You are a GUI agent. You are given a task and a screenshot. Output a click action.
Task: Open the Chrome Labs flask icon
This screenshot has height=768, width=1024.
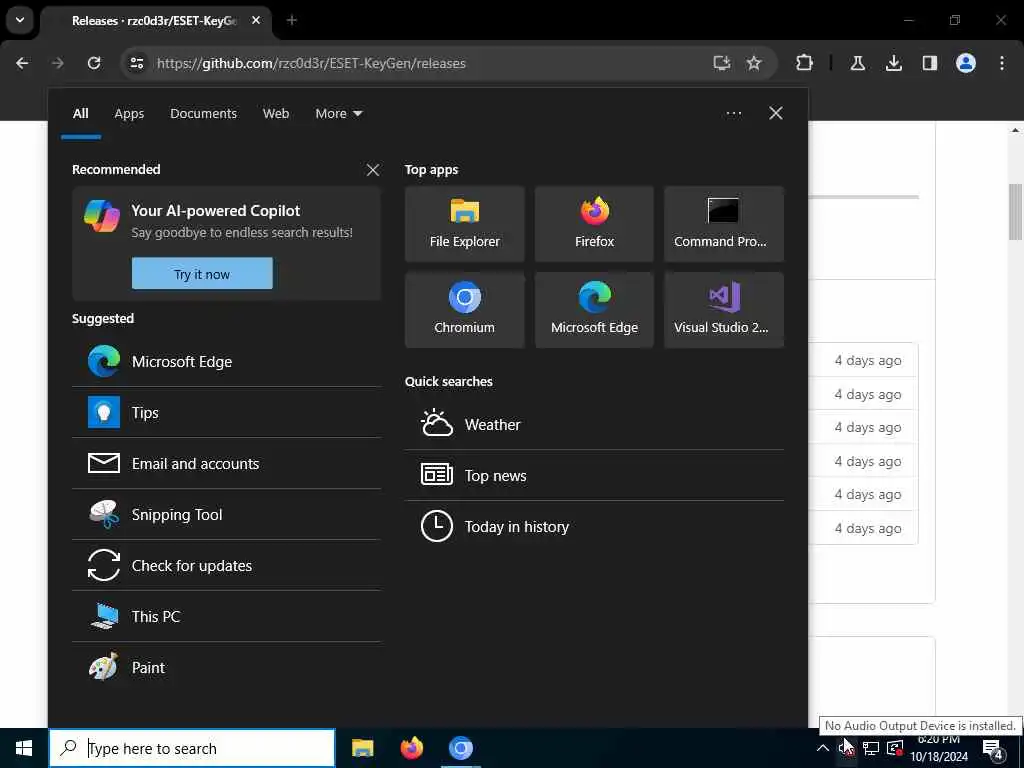click(857, 63)
